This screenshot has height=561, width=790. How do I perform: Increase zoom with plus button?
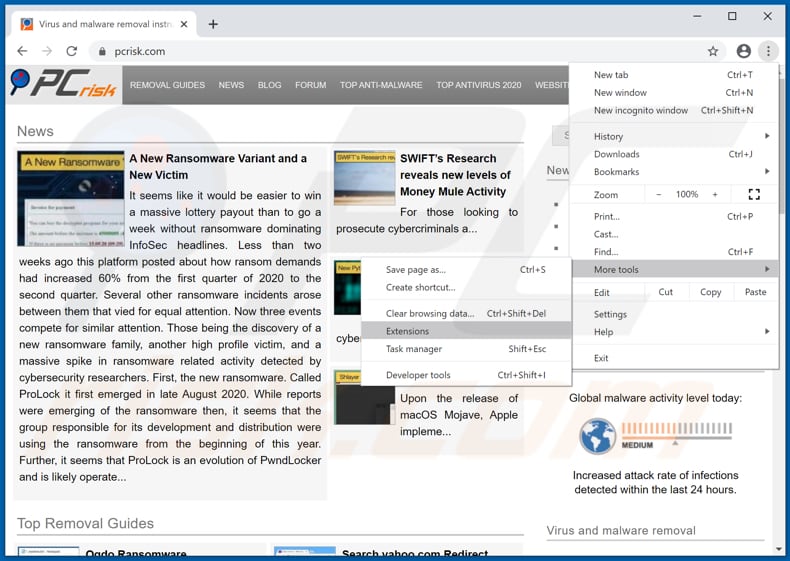[715, 194]
